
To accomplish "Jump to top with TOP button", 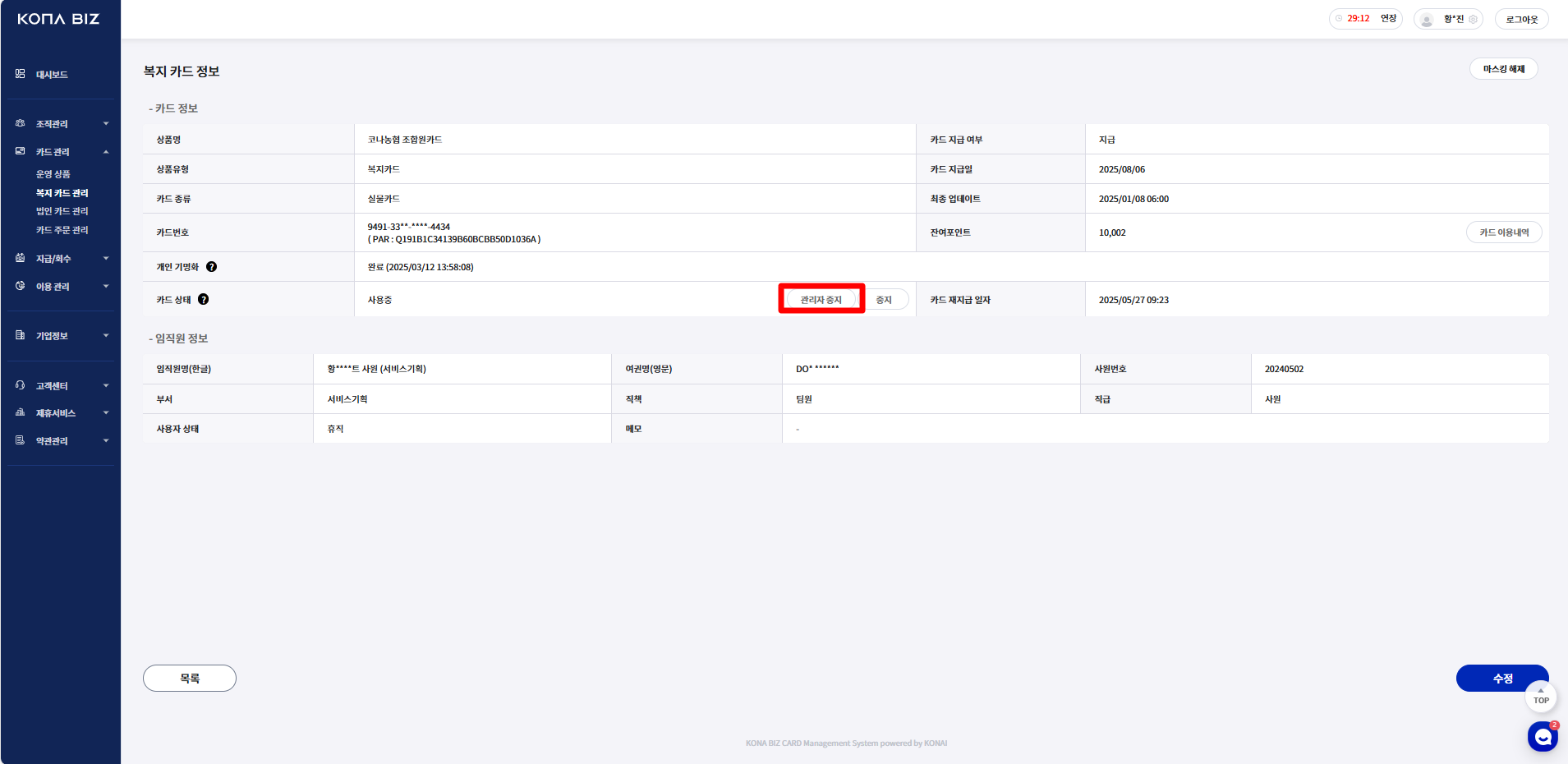I will pyautogui.click(x=1541, y=697).
